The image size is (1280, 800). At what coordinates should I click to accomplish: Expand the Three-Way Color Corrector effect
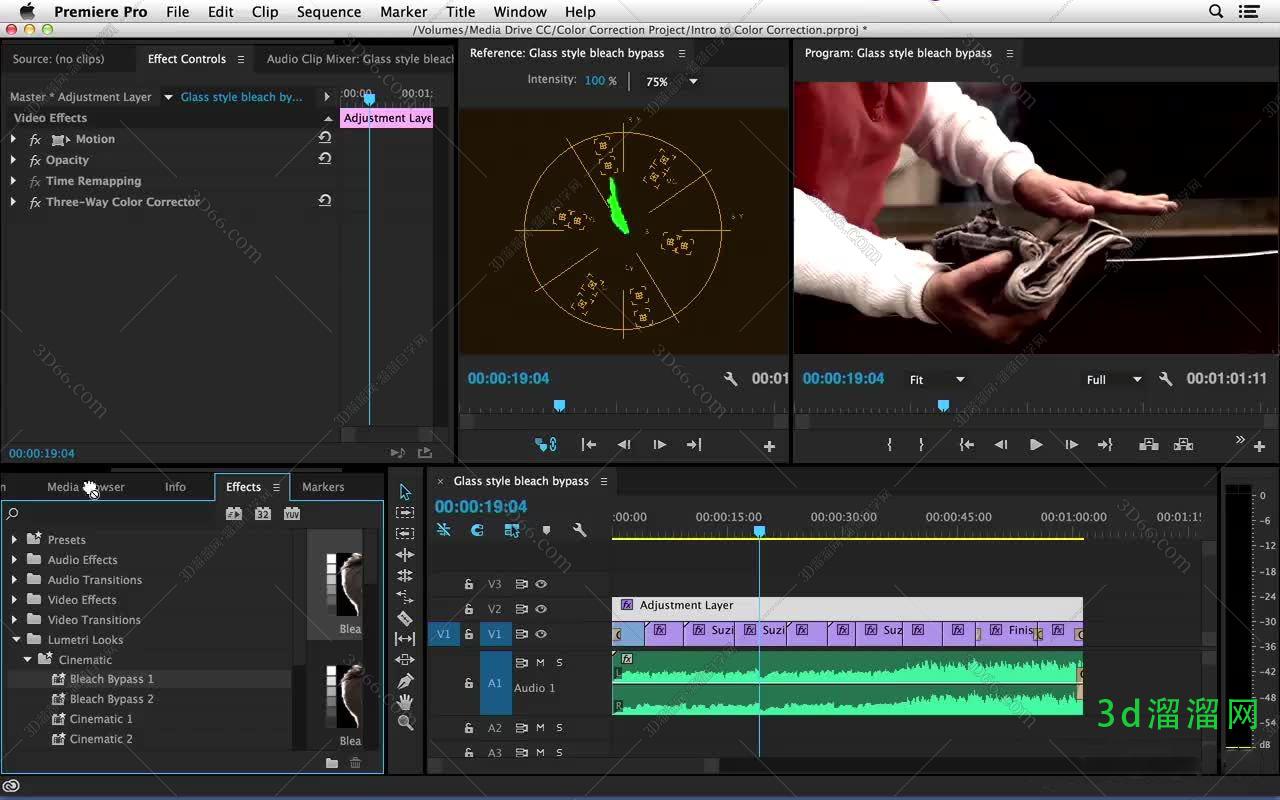point(13,202)
